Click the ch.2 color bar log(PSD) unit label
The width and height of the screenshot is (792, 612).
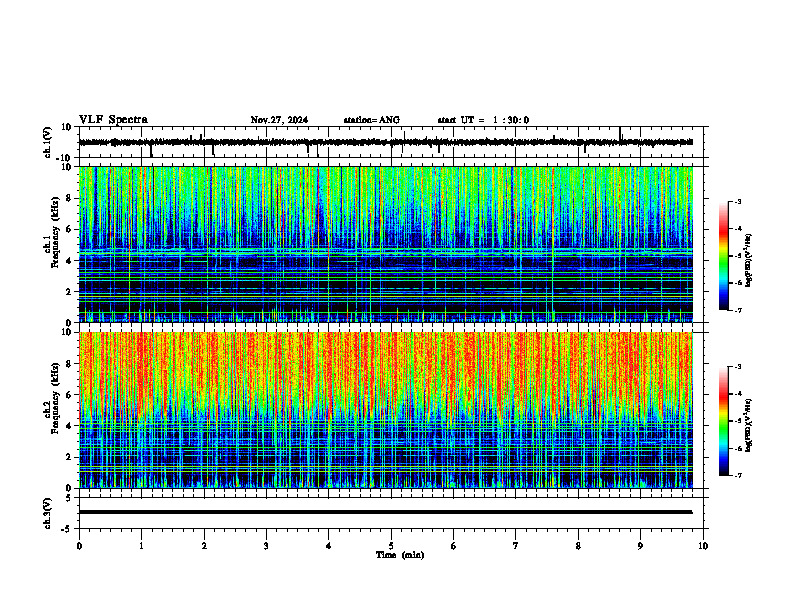[749, 425]
